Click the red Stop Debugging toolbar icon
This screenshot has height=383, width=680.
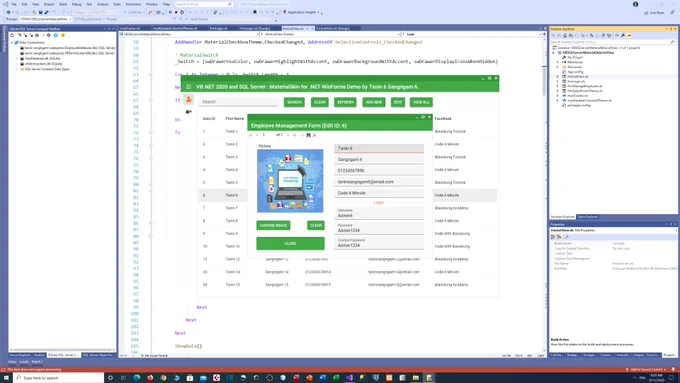pos(176,12)
